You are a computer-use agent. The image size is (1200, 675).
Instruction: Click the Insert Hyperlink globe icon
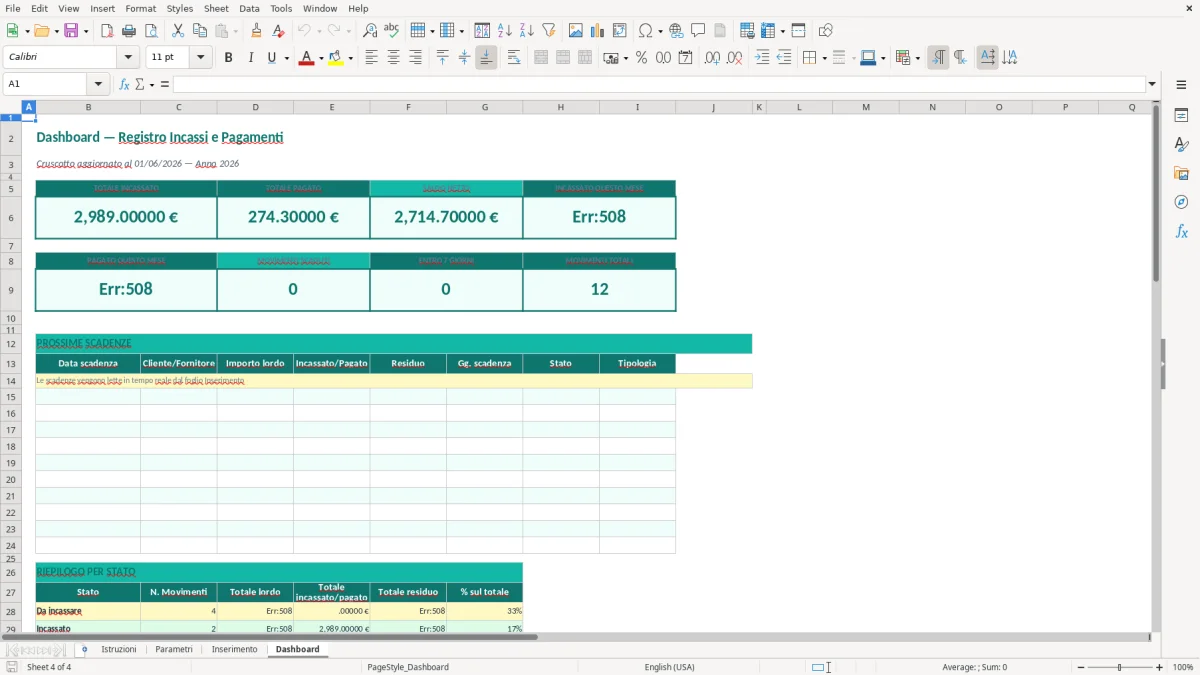pyautogui.click(x=677, y=31)
